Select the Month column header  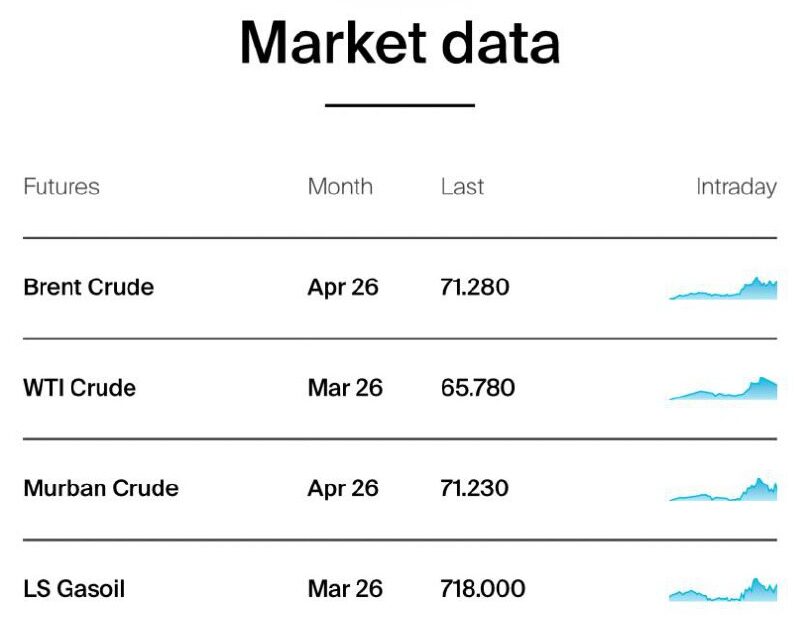coord(340,187)
